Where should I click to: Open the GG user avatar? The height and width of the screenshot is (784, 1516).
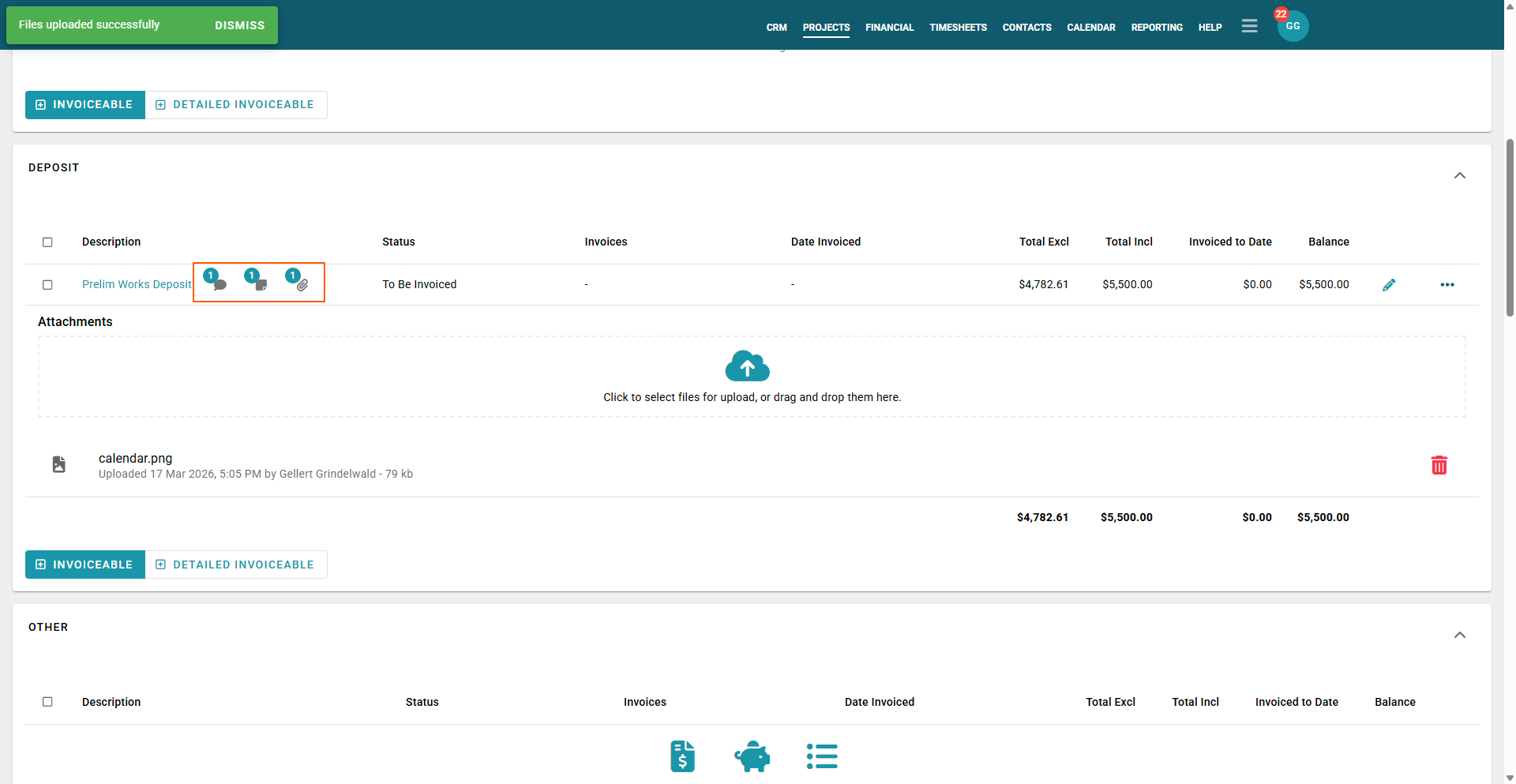(1293, 27)
